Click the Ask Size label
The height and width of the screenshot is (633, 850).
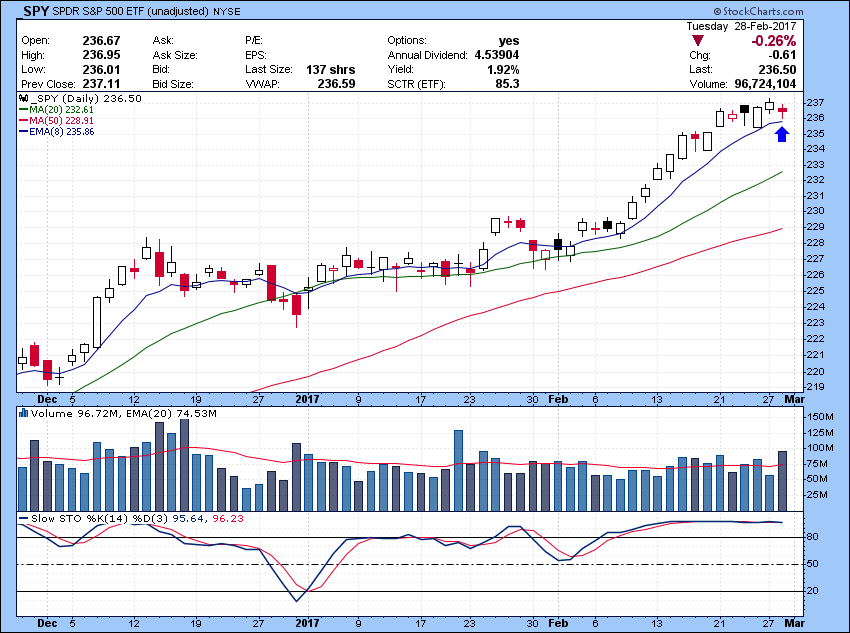point(175,55)
